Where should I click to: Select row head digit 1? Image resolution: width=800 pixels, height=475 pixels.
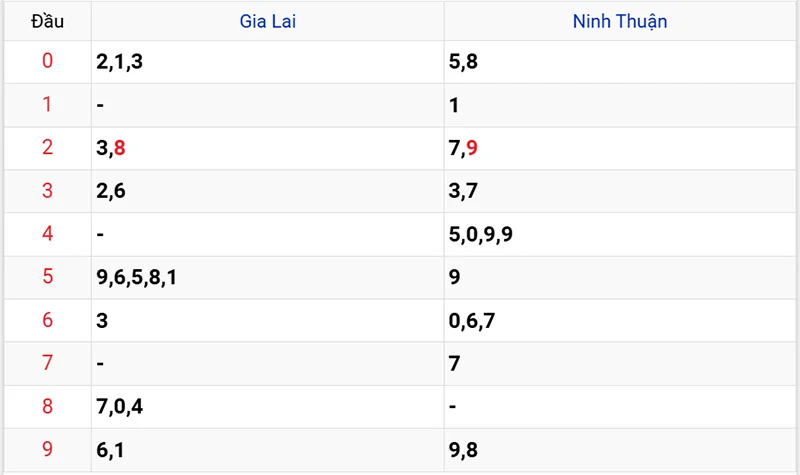pos(47,104)
